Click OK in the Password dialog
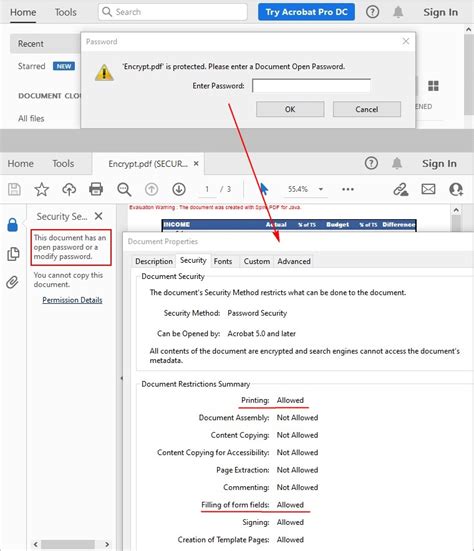The width and height of the screenshot is (474, 551). pyautogui.click(x=290, y=109)
